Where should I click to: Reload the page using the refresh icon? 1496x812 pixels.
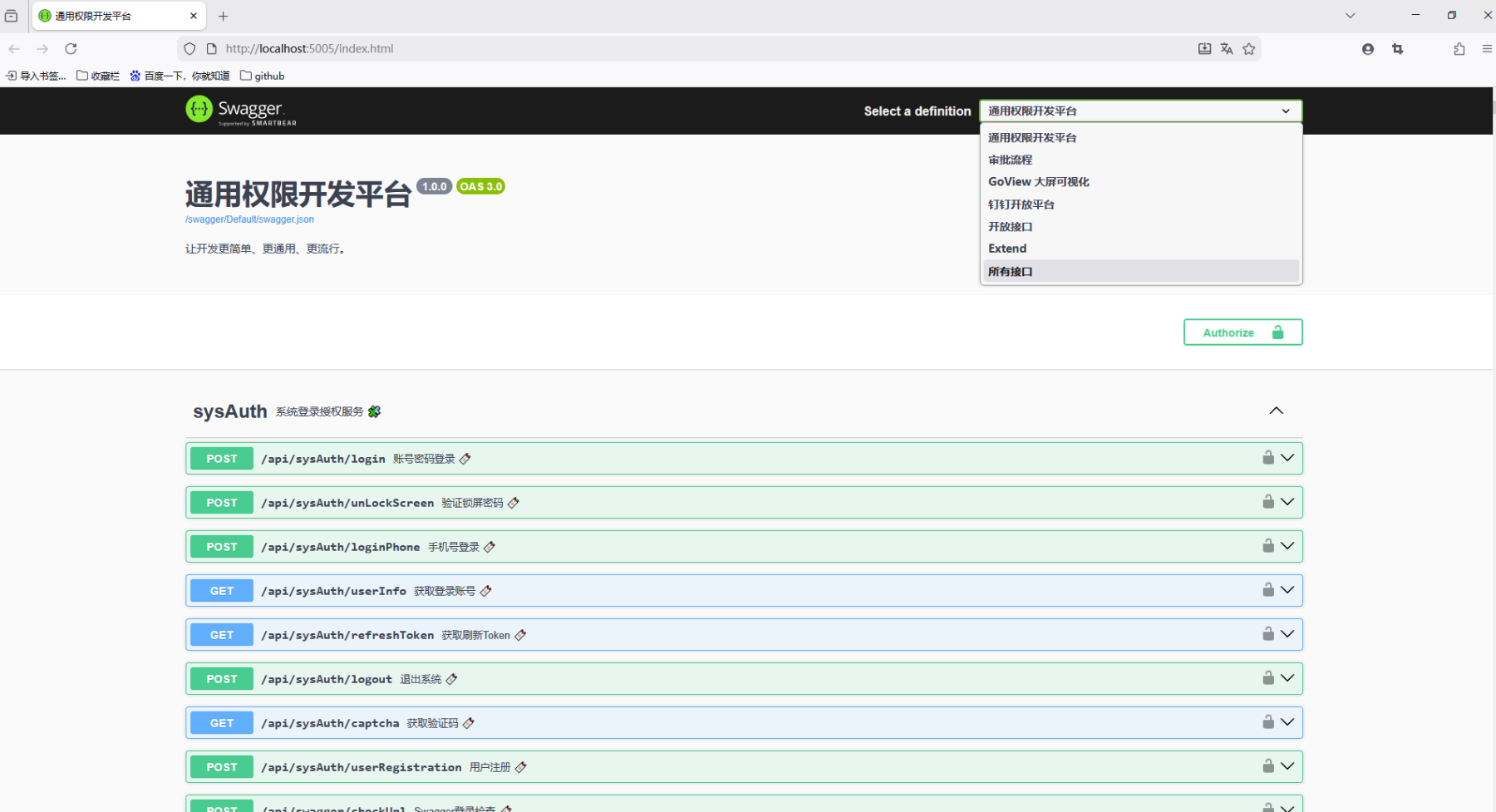[71, 49]
